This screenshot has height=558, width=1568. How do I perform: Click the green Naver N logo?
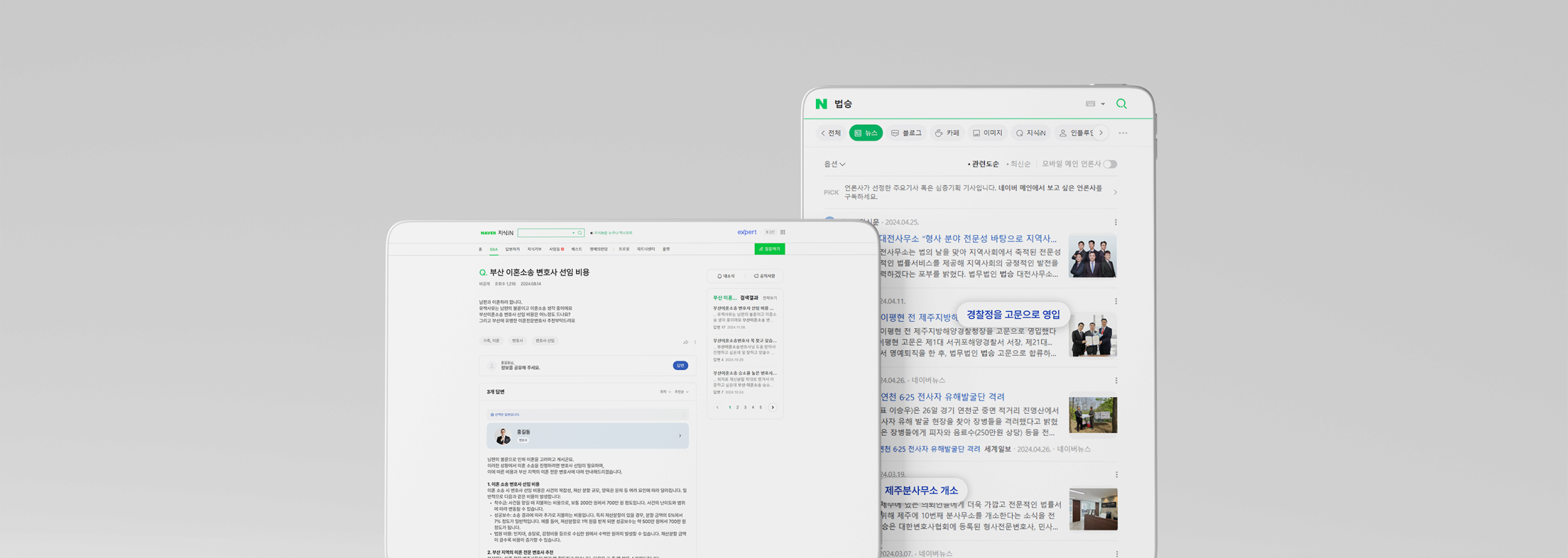[x=821, y=104]
